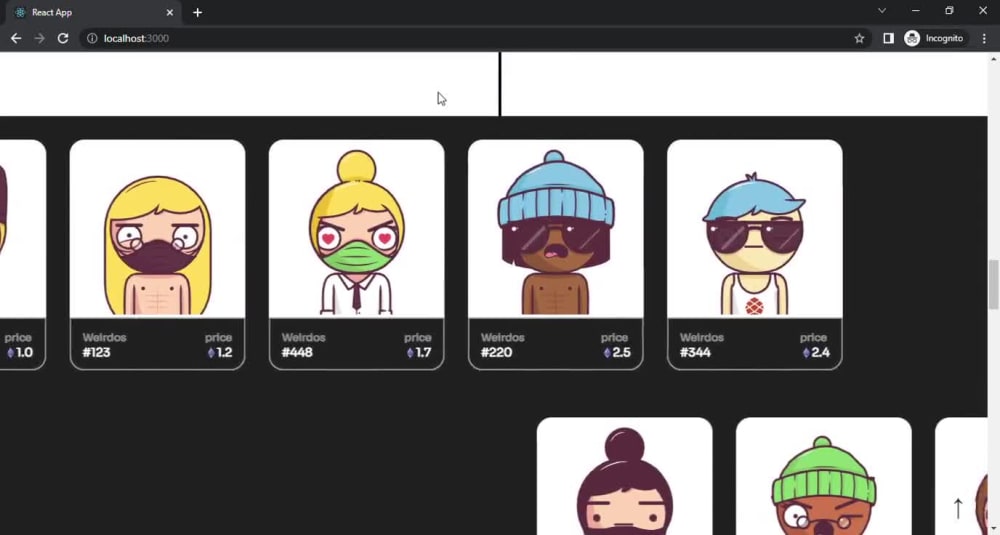Screen dimensions: 1000x535
Task: Click the price value 2.5
Action: click(621, 352)
